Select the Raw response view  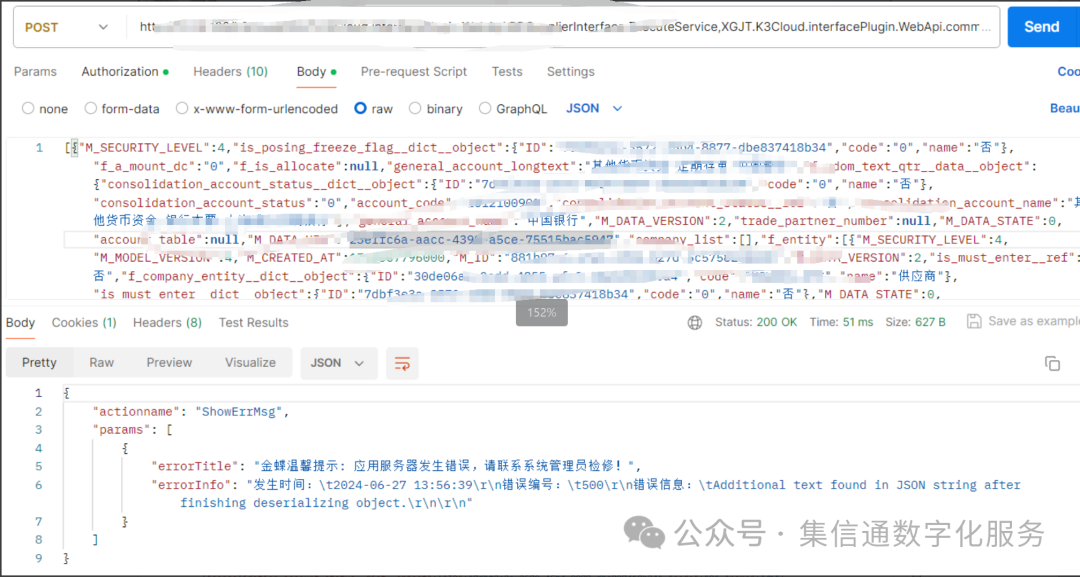(x=101, y=362)
